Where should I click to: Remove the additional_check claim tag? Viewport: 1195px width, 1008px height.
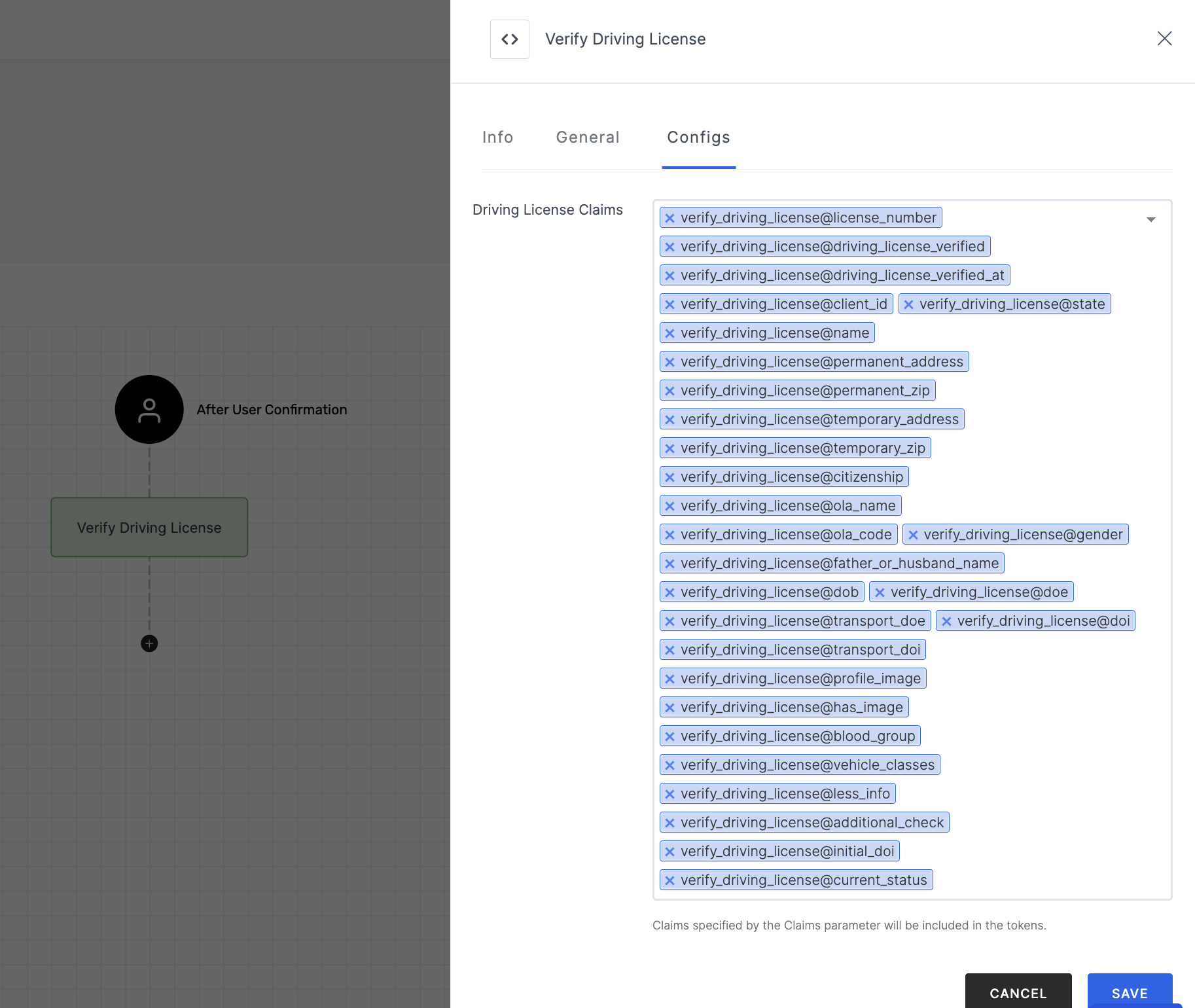[x=669, y=823]
